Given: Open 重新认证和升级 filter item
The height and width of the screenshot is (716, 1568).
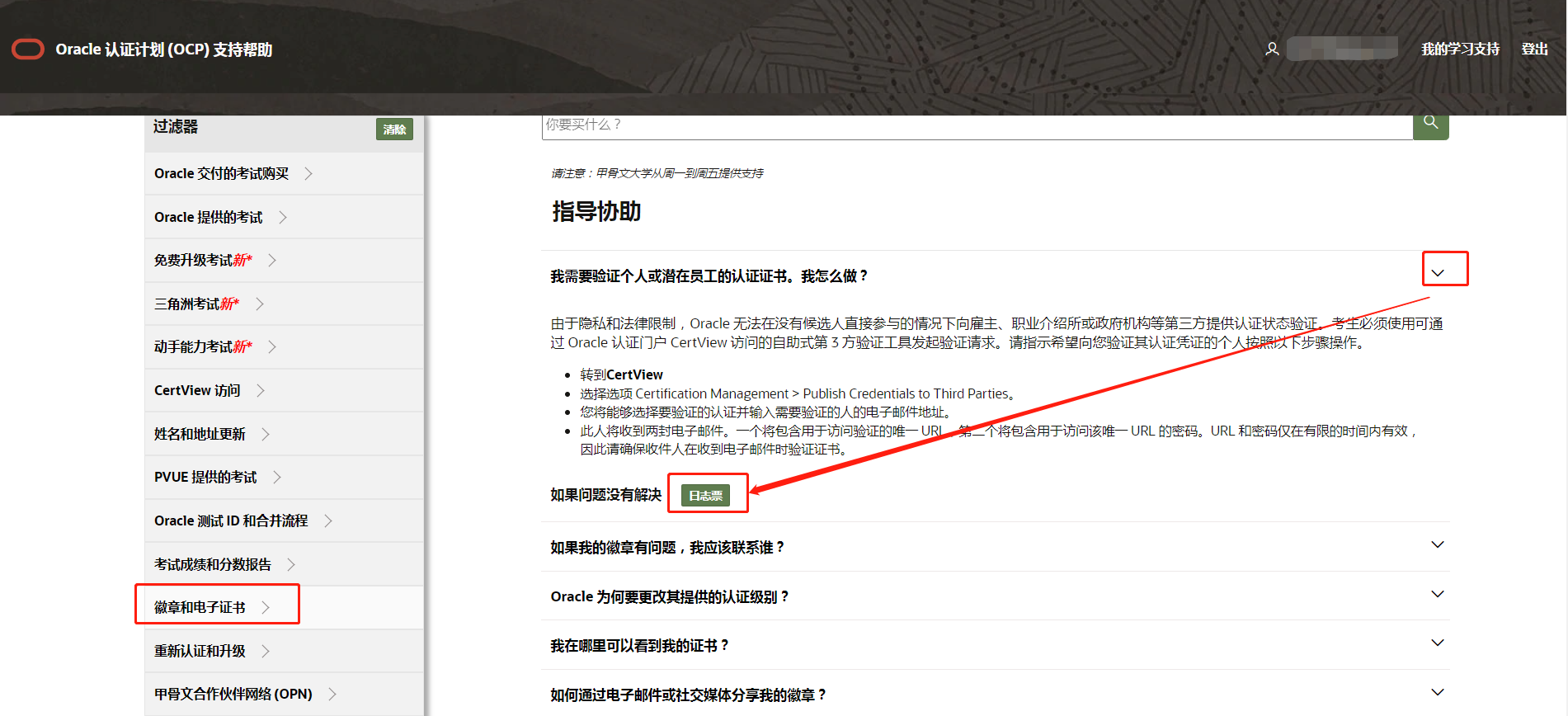Looking at the screenshot, I should click(284, 651).
